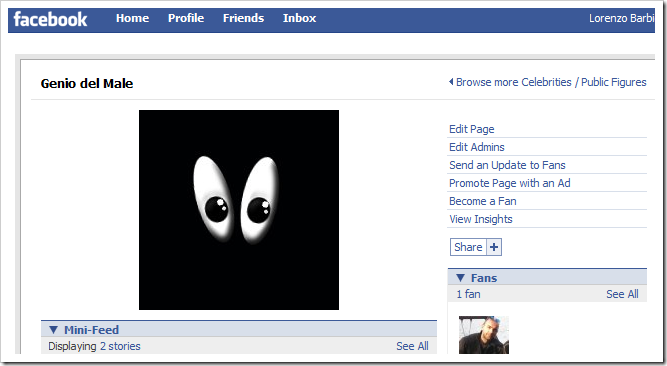Click See All in Mini-Feed section
The image size is (667, 366).
[x=412, y=346]
